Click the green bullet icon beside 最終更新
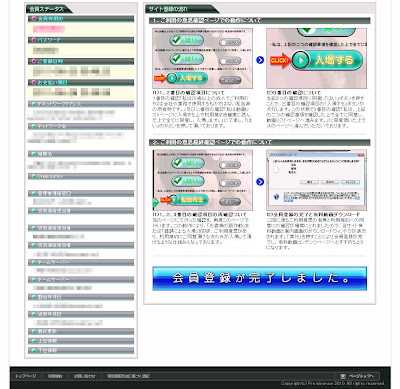Screen dimensions: 400x389 34,332
